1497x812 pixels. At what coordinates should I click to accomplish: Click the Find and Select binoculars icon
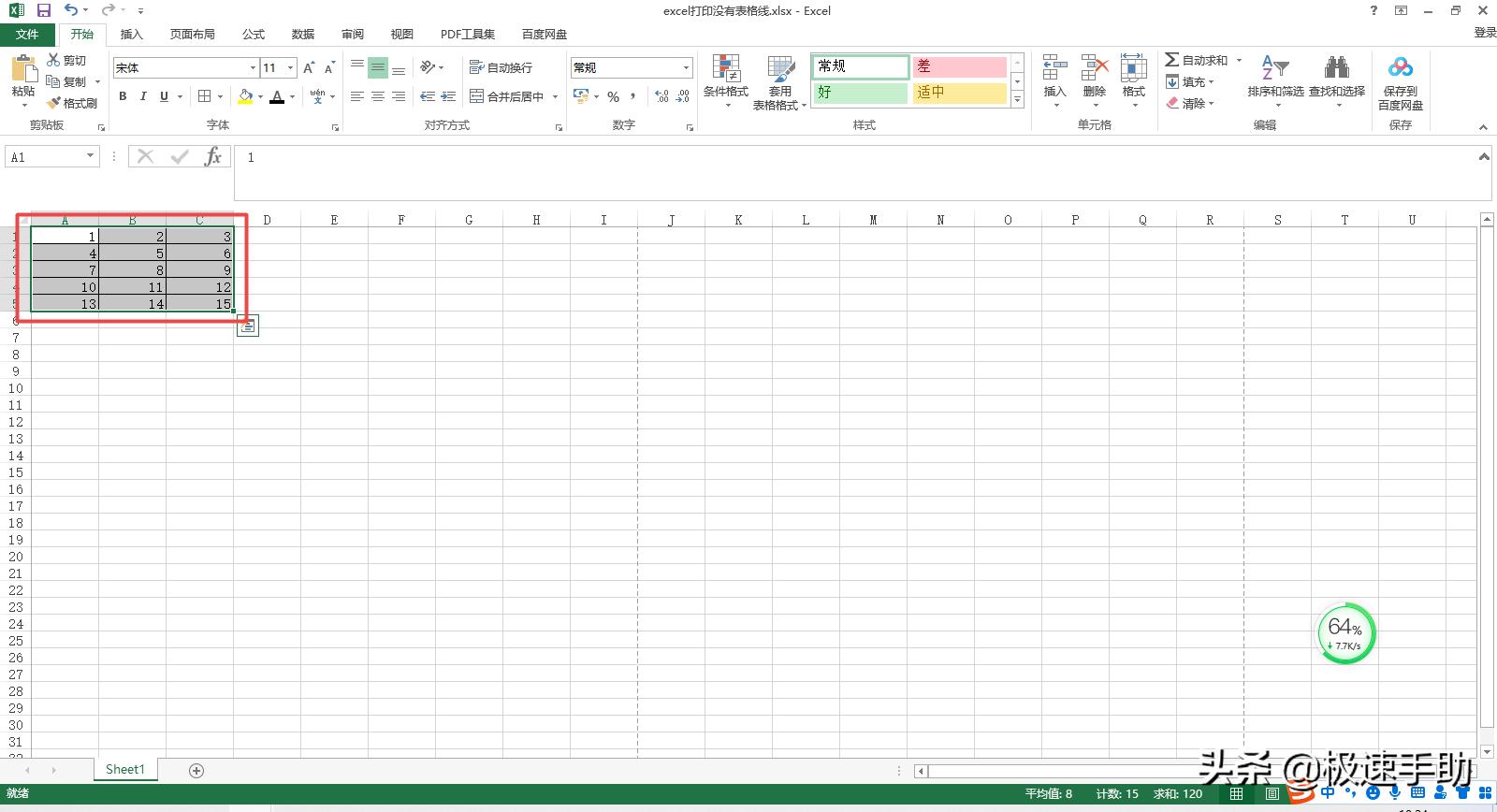1336,69
